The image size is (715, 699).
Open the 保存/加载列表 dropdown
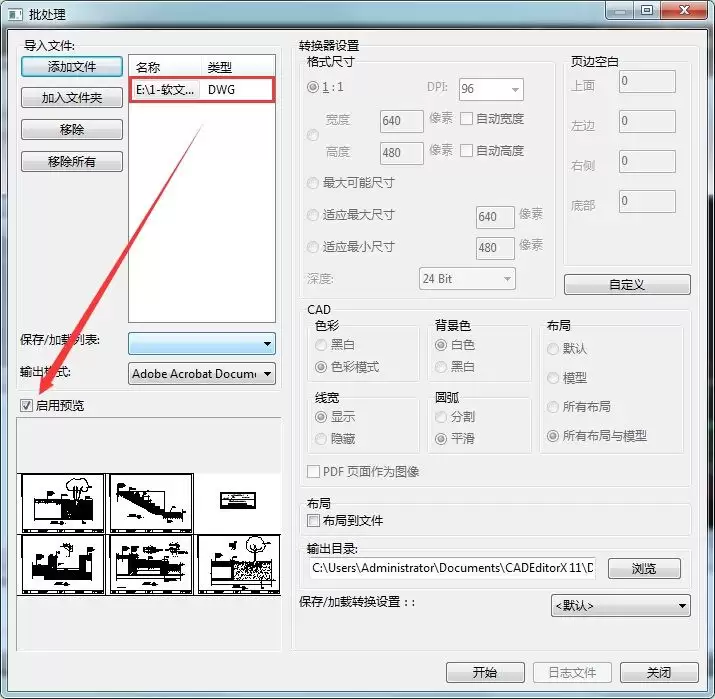(x=202, y=343)
